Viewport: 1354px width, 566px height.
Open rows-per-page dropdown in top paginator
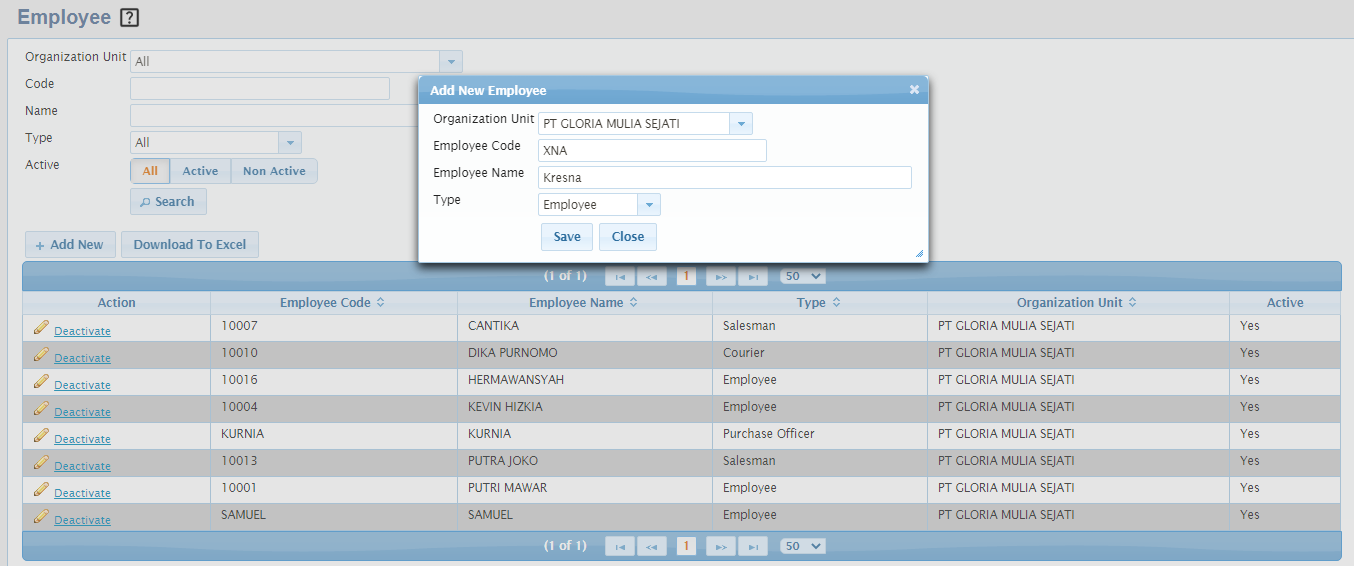pyautogui.click(x=803, y=276)
